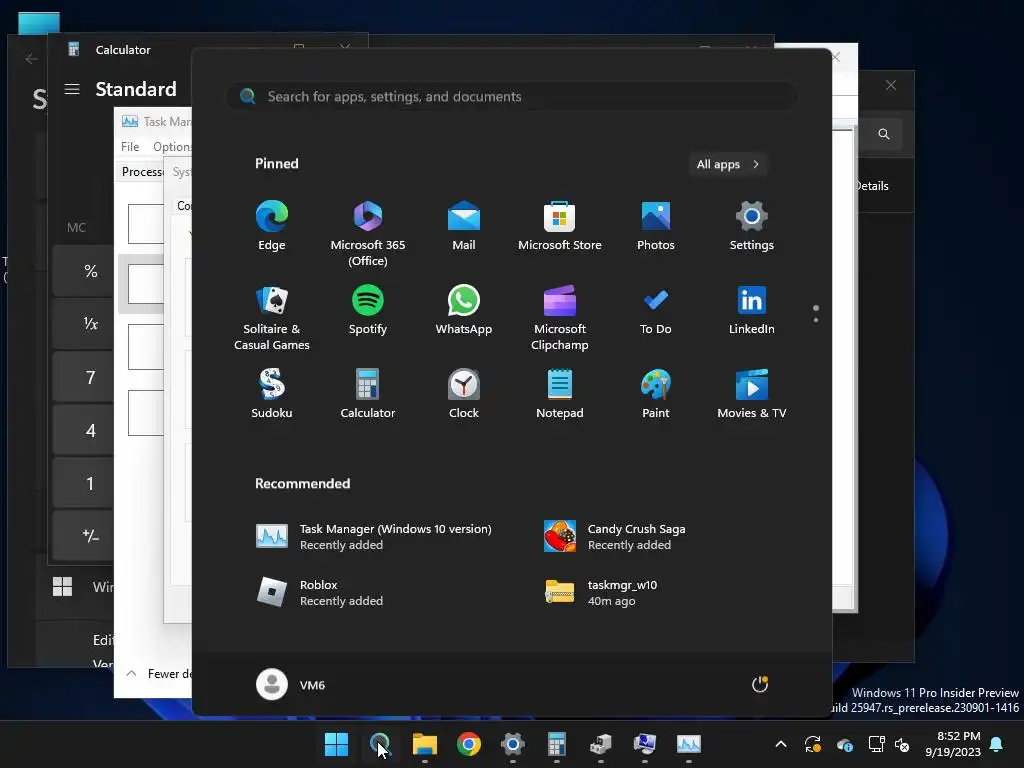The image size is (1024, 768).
Task: Open the 8:52 PM clock and date
Action: 953,744
